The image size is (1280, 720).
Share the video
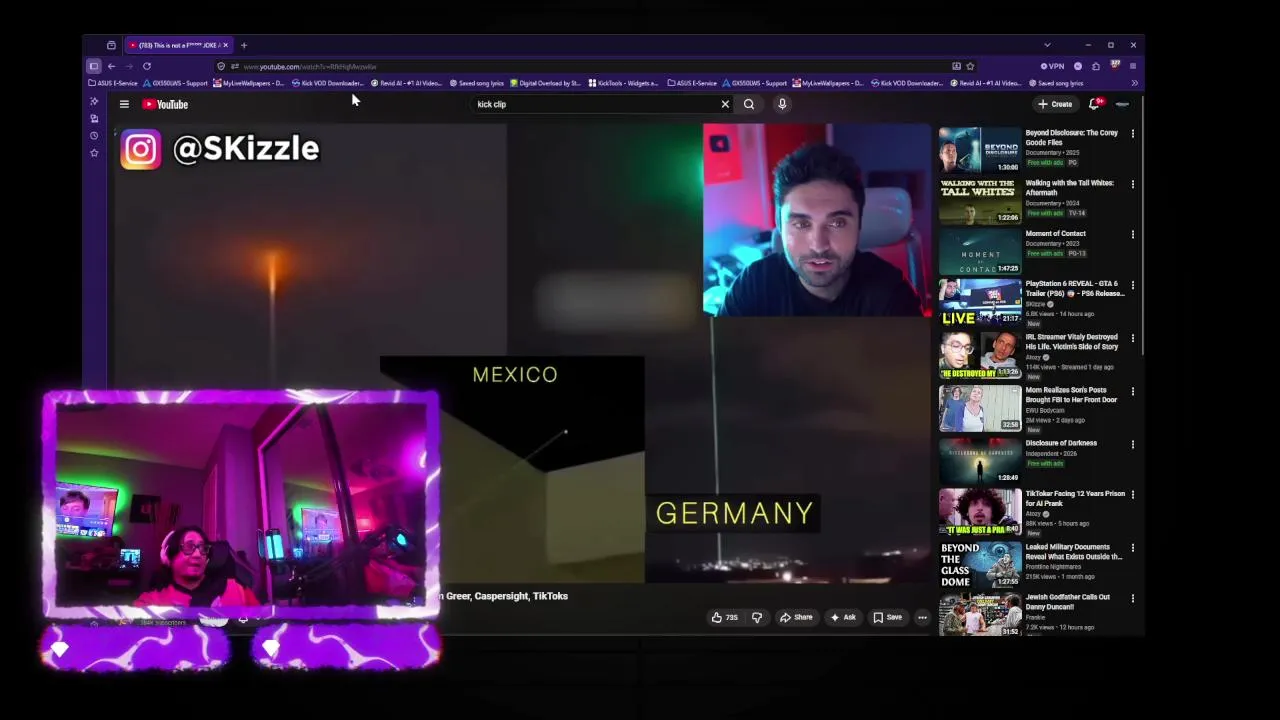click(796, 617)
